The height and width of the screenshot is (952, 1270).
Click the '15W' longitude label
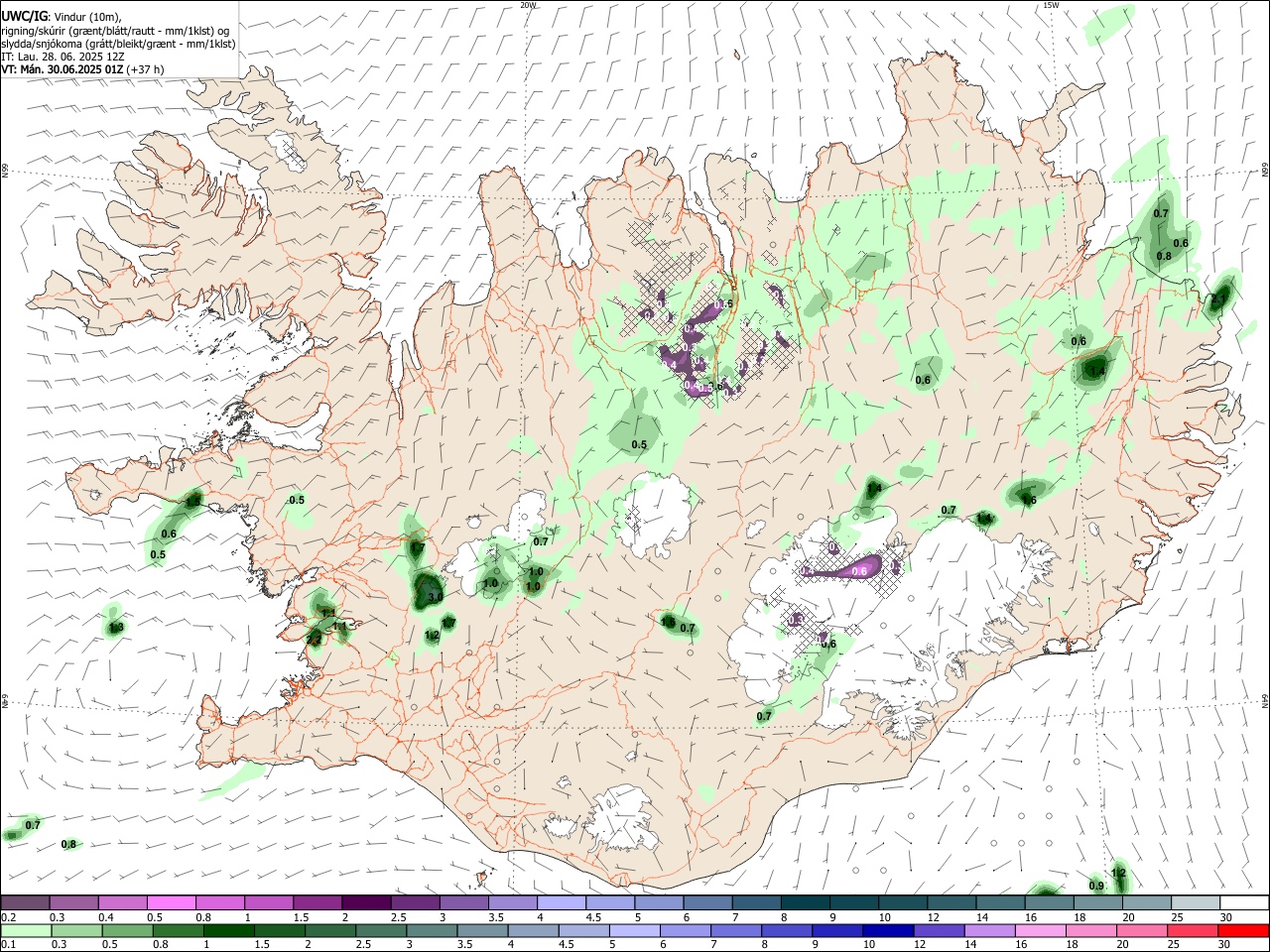click(1051, 5)
